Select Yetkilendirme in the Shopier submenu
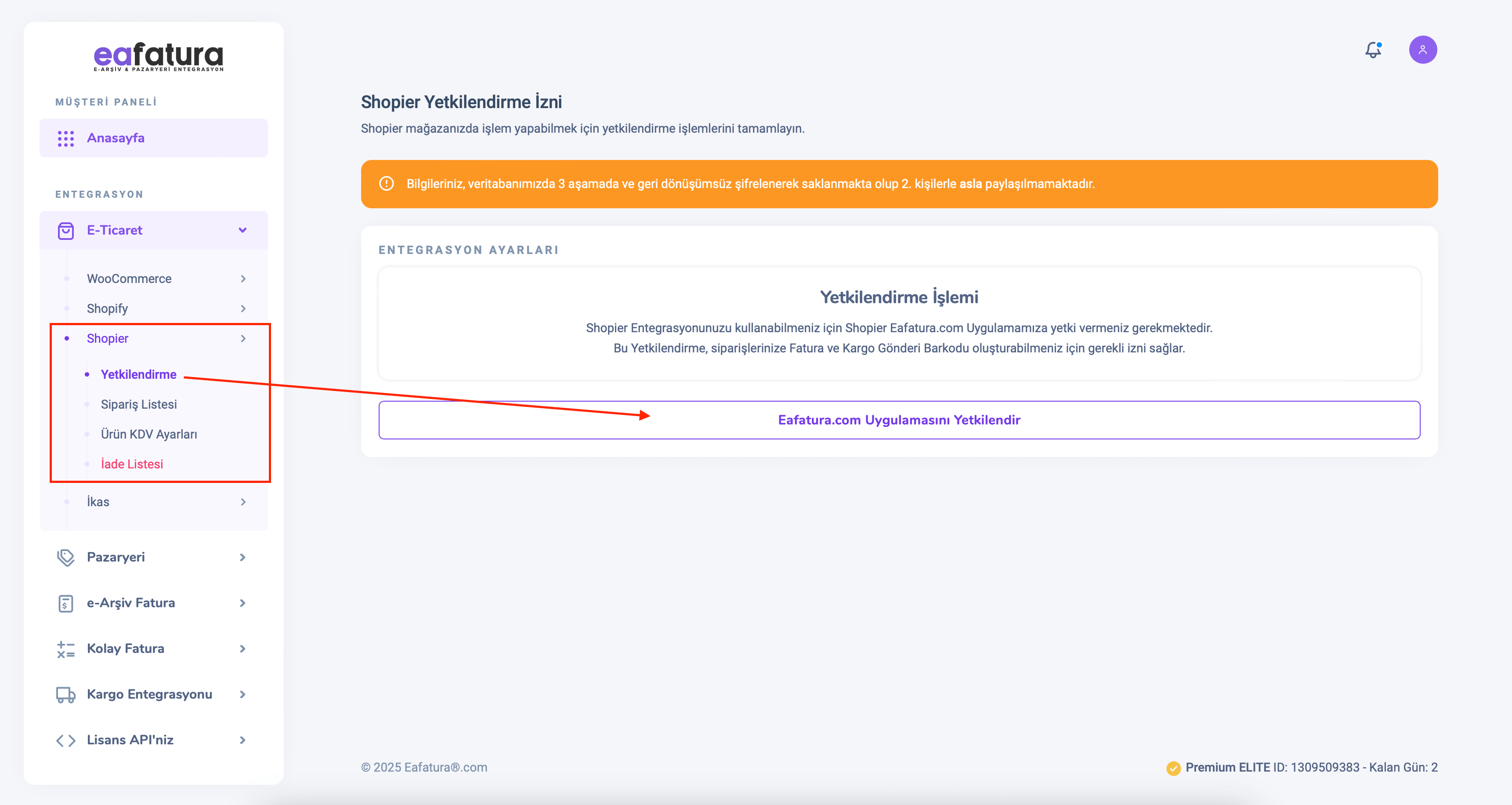1512x805 pixels. pos(138,375)
